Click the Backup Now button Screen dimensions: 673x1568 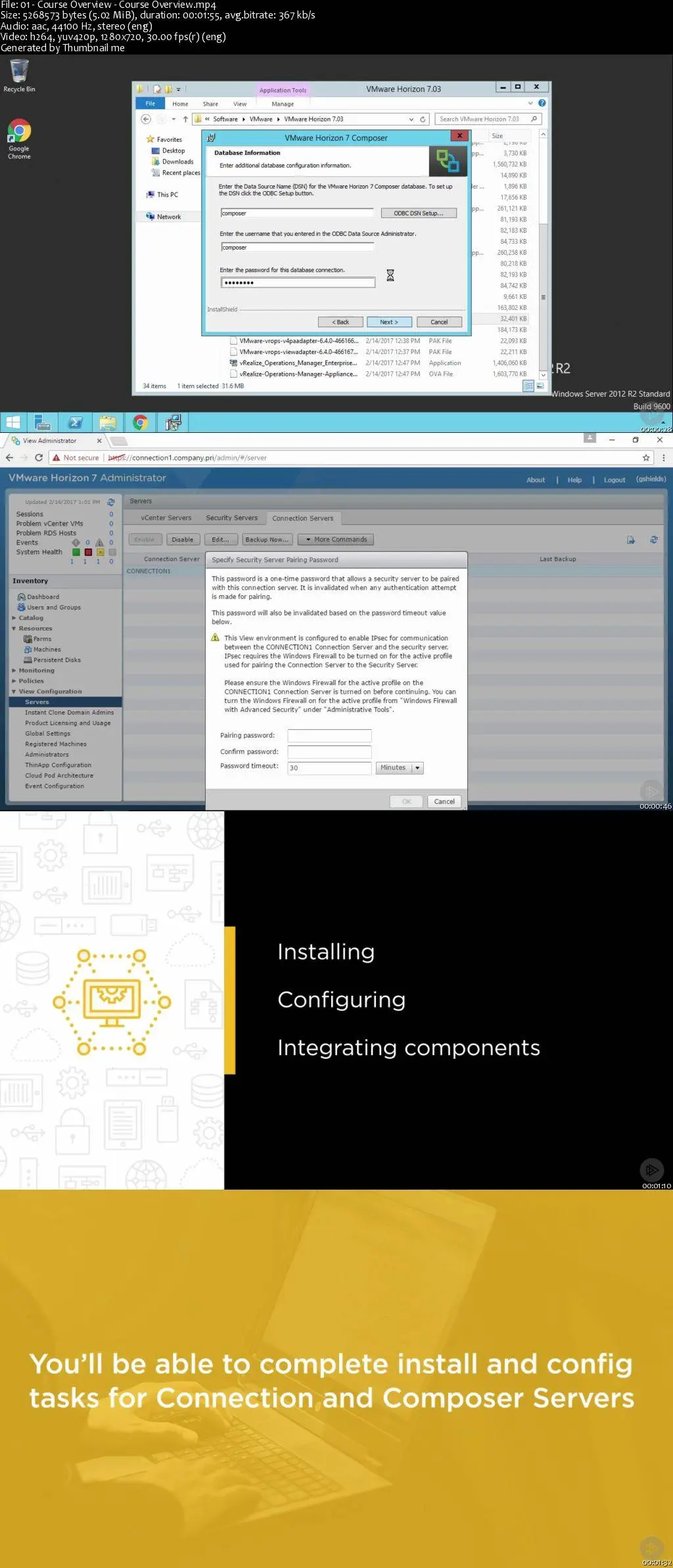tap(267, 539)
